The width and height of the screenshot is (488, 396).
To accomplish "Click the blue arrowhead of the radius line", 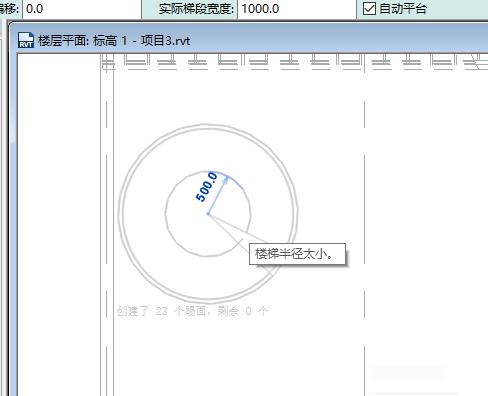I will coord(226,179).
